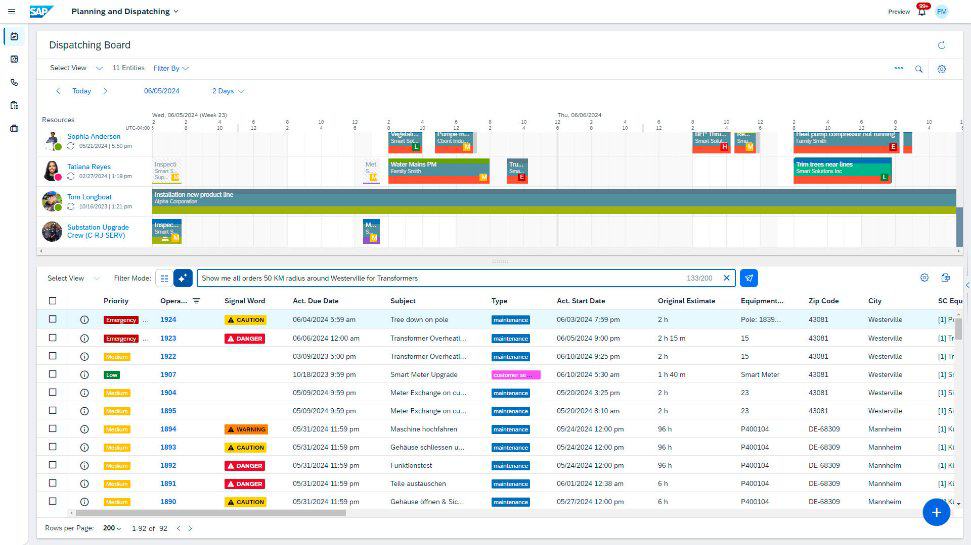This screenshot has height=545, width=971.
Task: Check the box for order 1924
Action: (x=53, y=320)
